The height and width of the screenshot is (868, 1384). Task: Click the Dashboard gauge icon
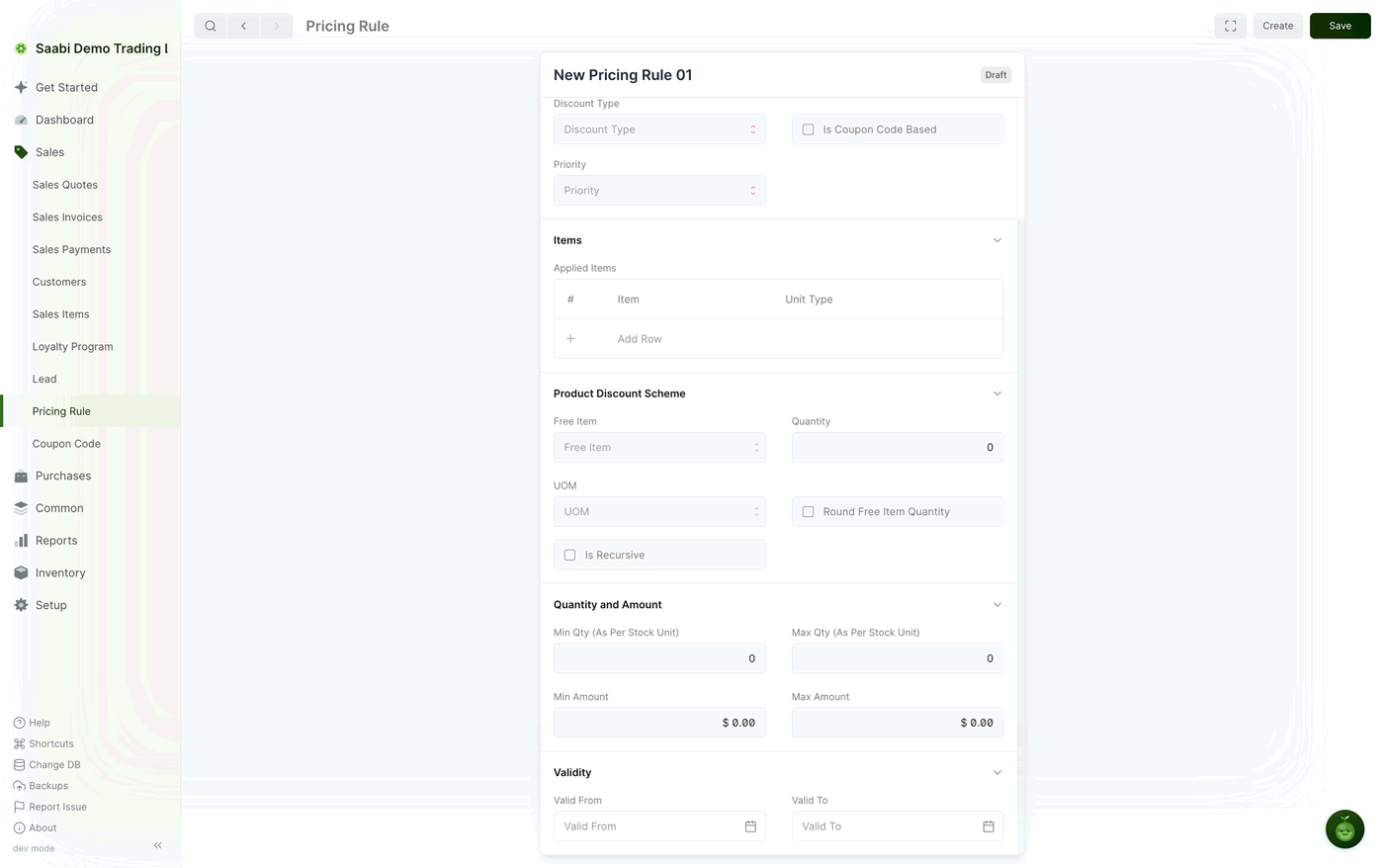pyautogui.click(x=21, y=120)
